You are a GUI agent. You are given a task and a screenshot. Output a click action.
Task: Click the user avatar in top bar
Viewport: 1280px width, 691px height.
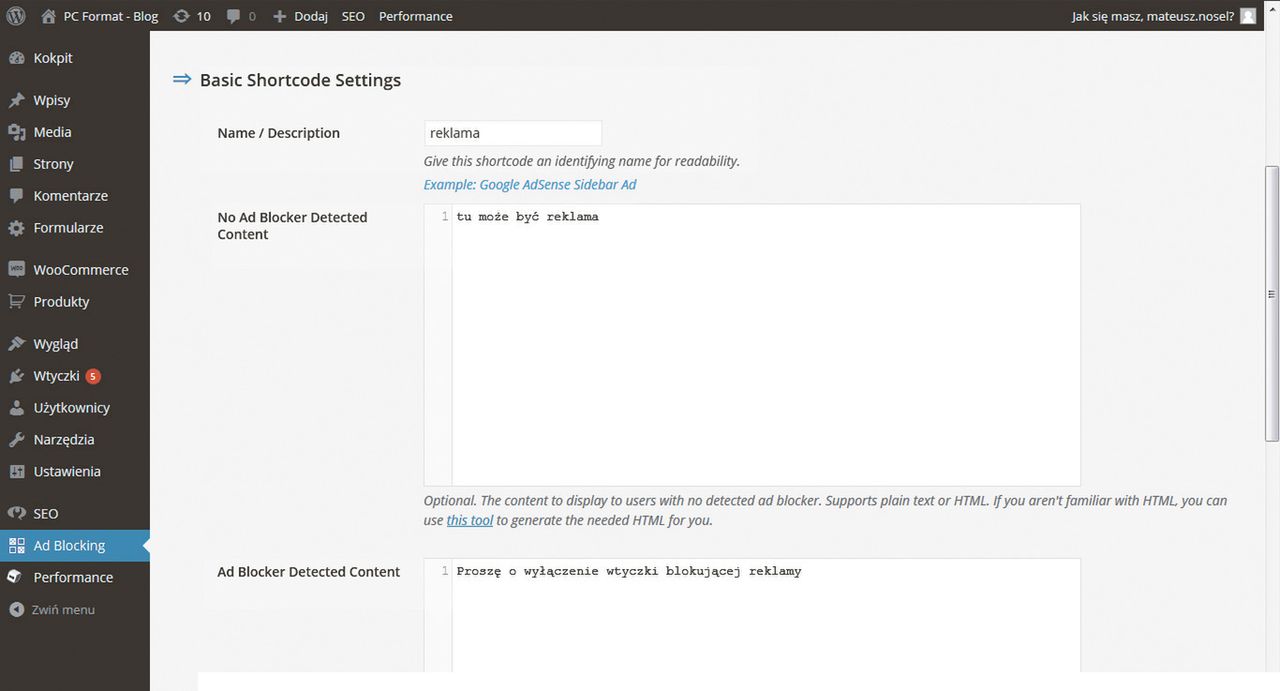tap(1248, 16)
